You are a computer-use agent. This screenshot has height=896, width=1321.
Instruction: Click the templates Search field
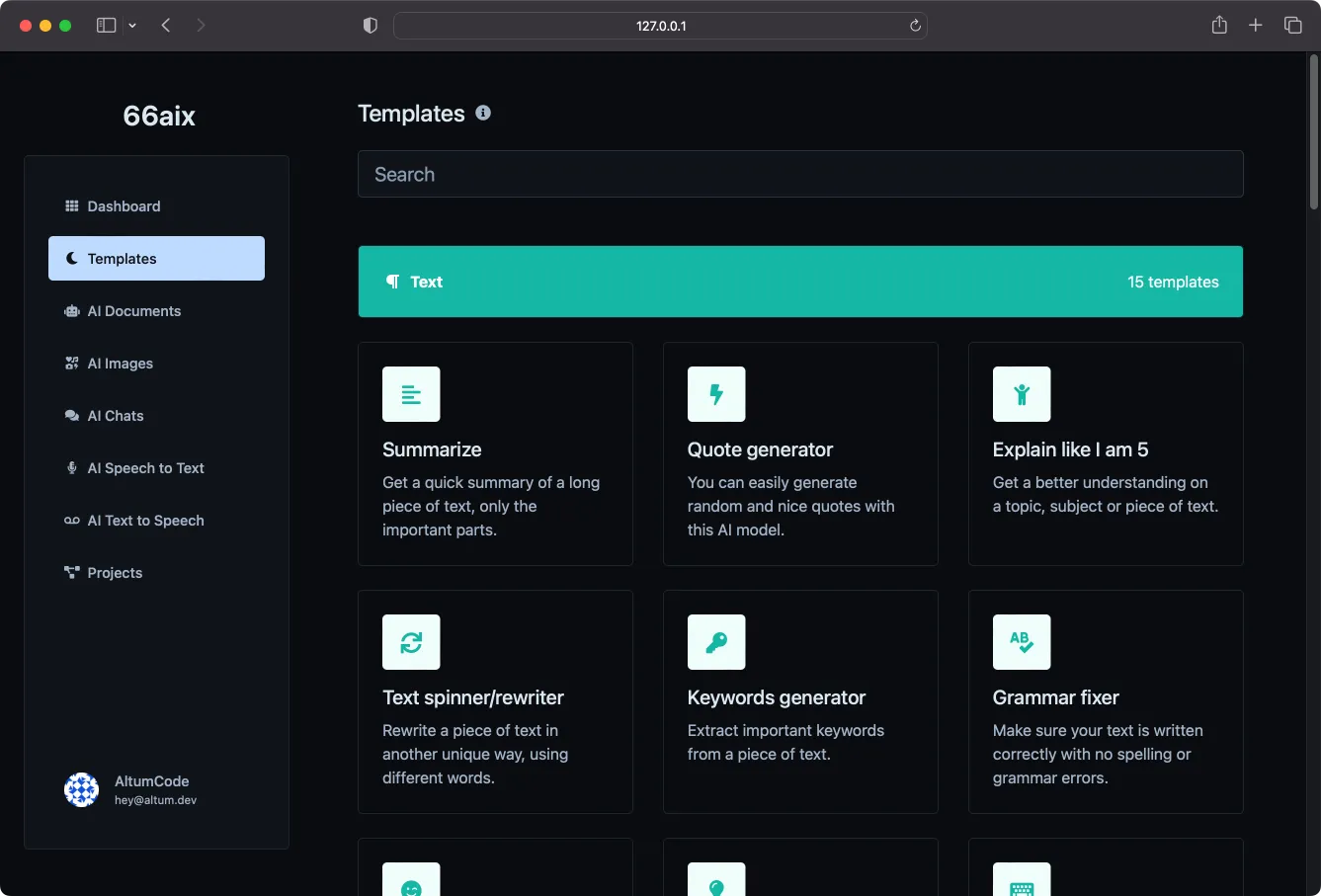click(x=800, y=174)
